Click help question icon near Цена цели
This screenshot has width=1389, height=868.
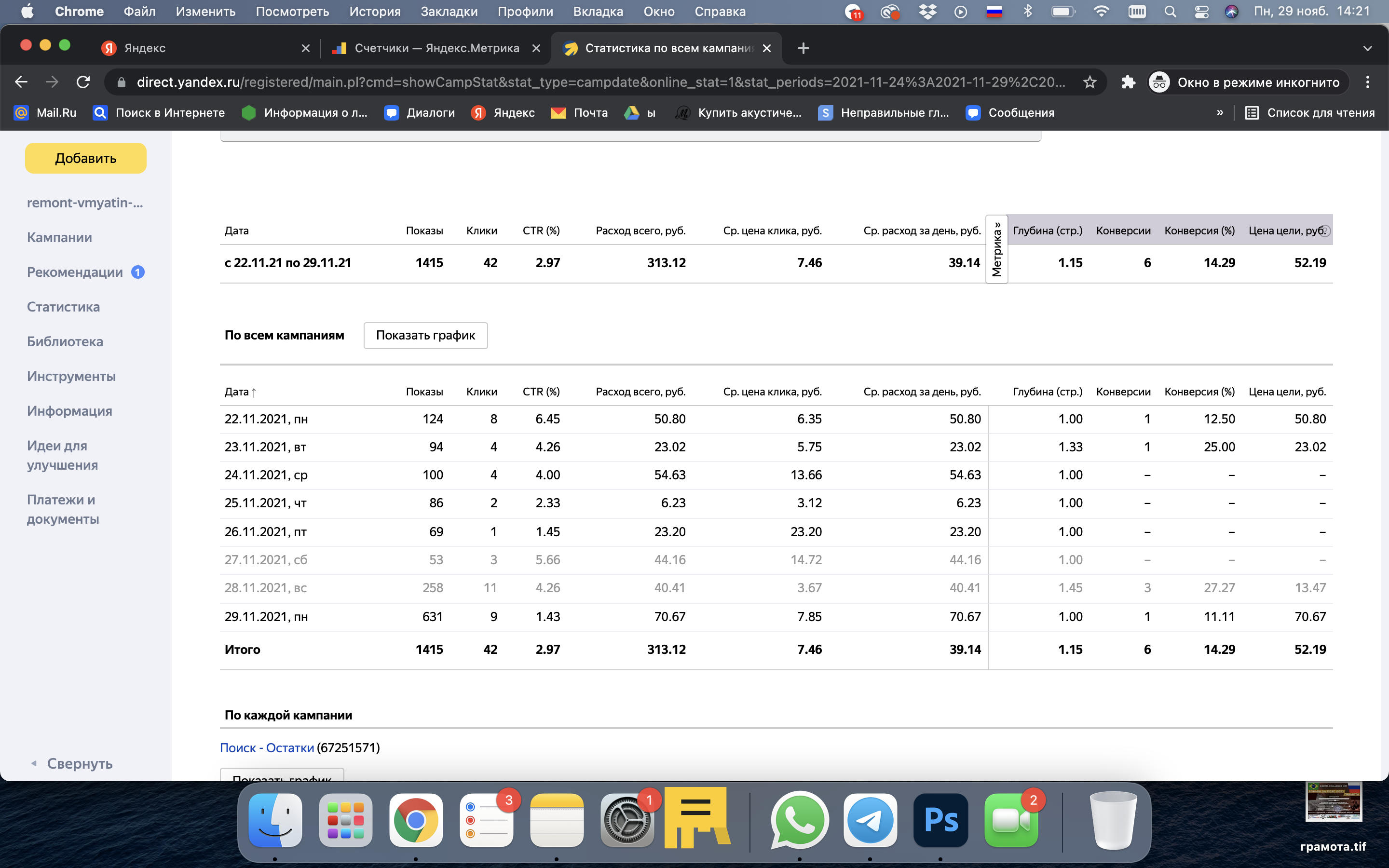pyautogui.click(x=1324, y=231)
